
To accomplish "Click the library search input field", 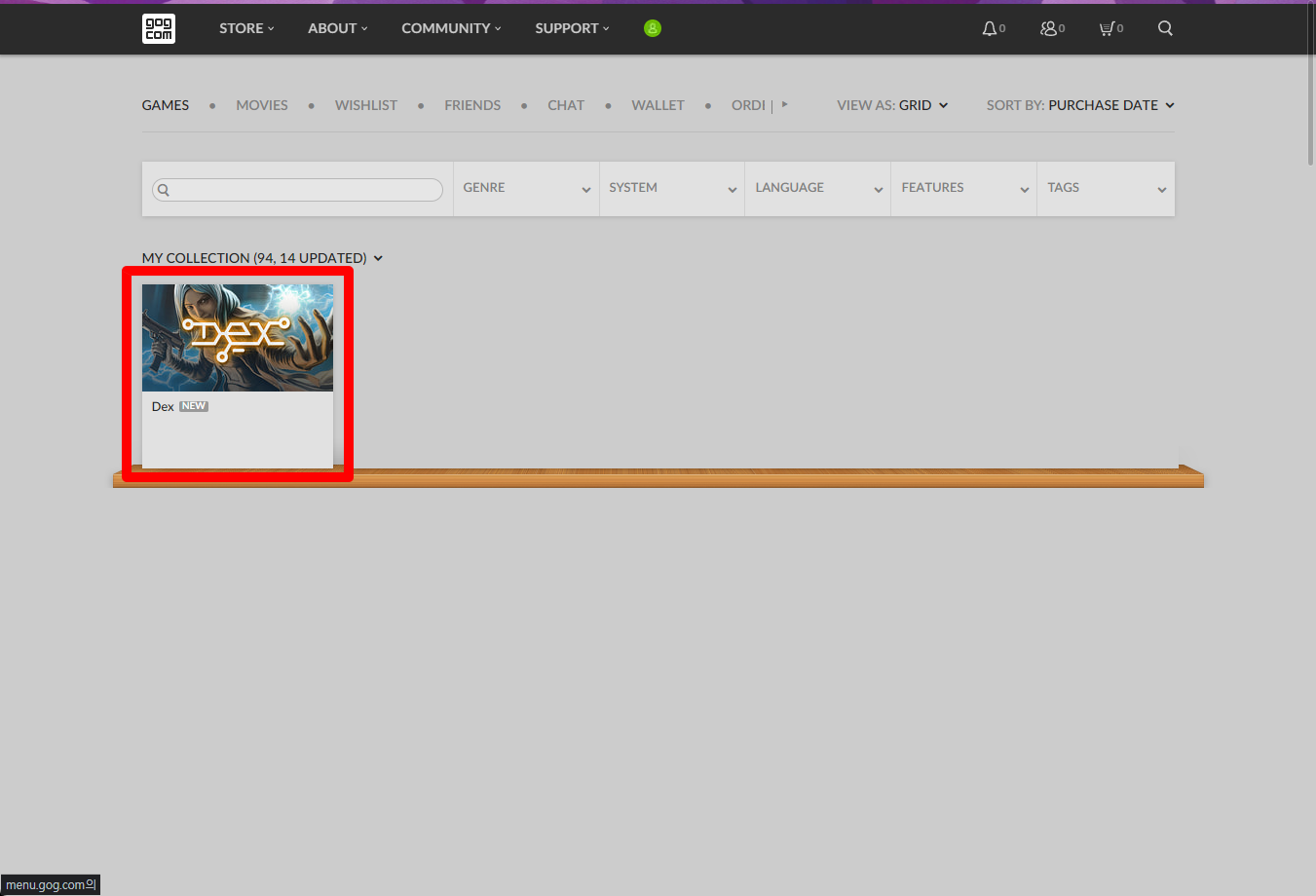I will (297, 190).
